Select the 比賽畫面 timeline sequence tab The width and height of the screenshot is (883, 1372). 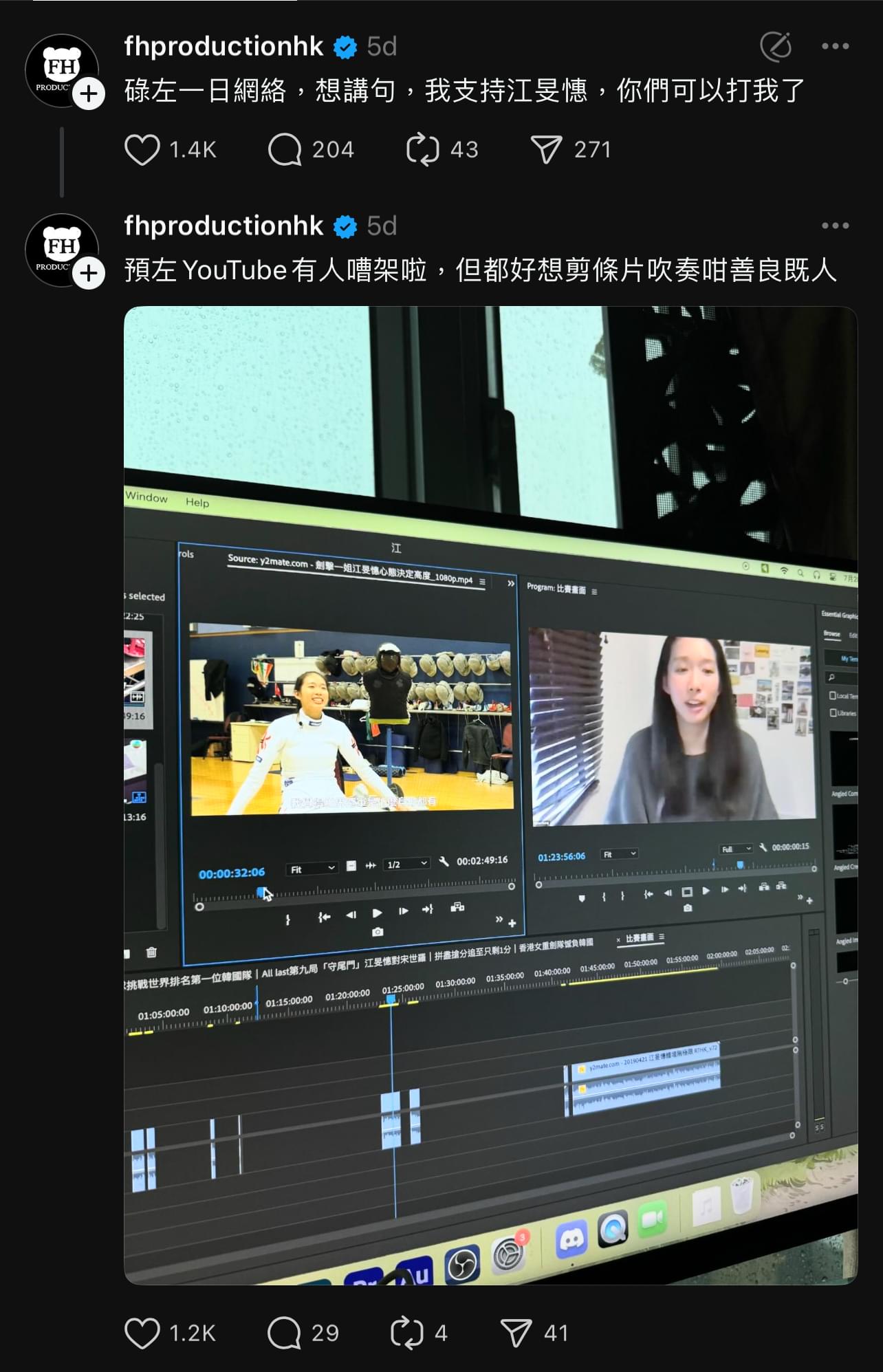point(640,938)
